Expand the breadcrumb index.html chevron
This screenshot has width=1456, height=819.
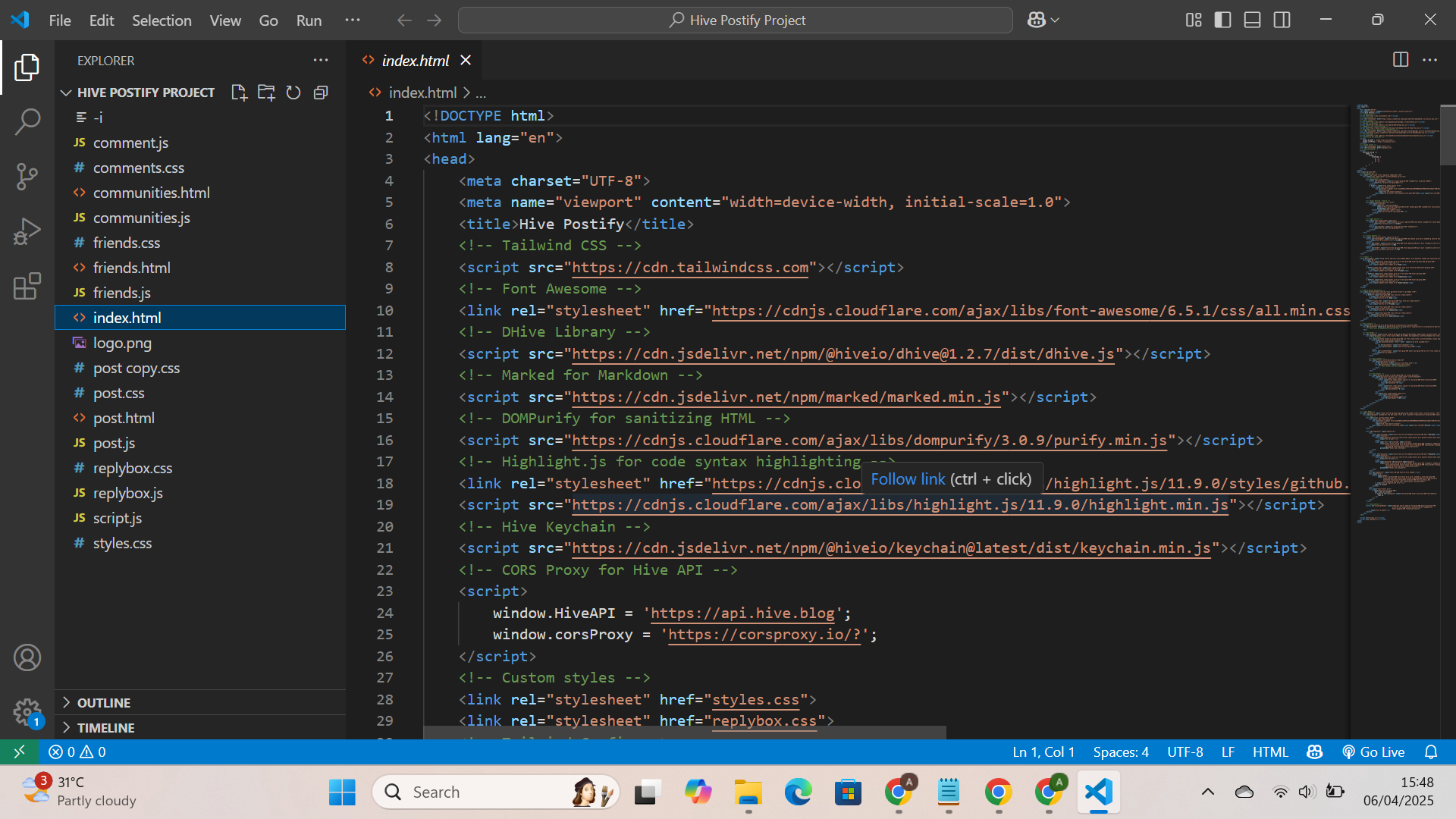[466, 93]
